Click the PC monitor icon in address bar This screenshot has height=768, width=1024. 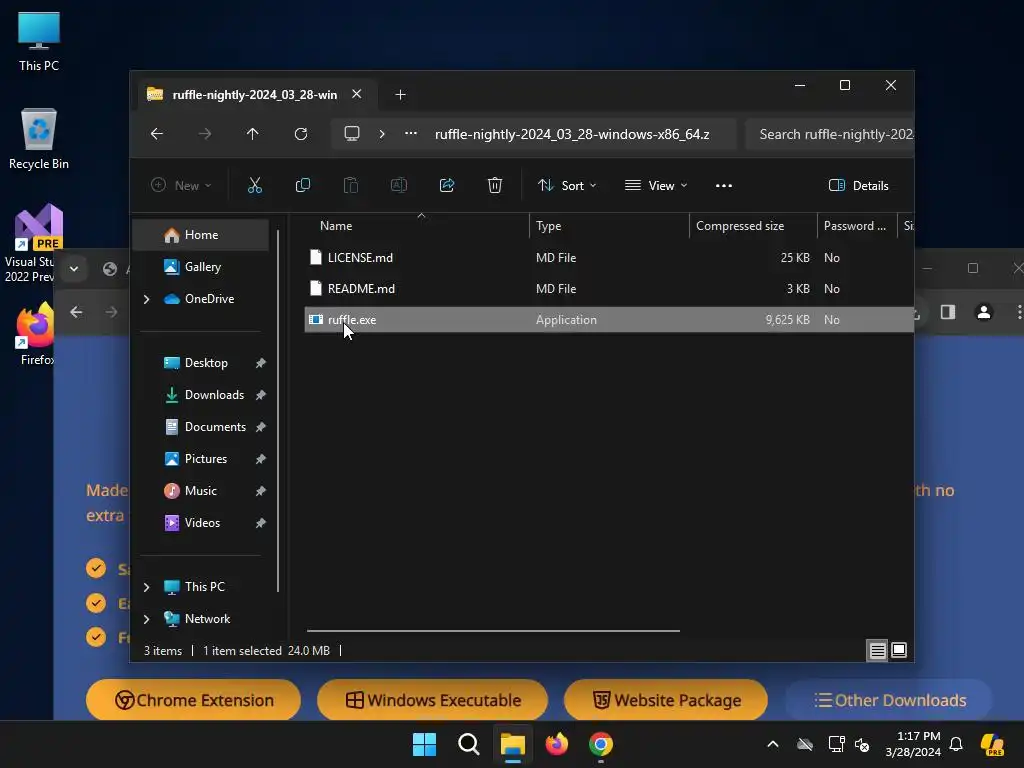point(352,134)
